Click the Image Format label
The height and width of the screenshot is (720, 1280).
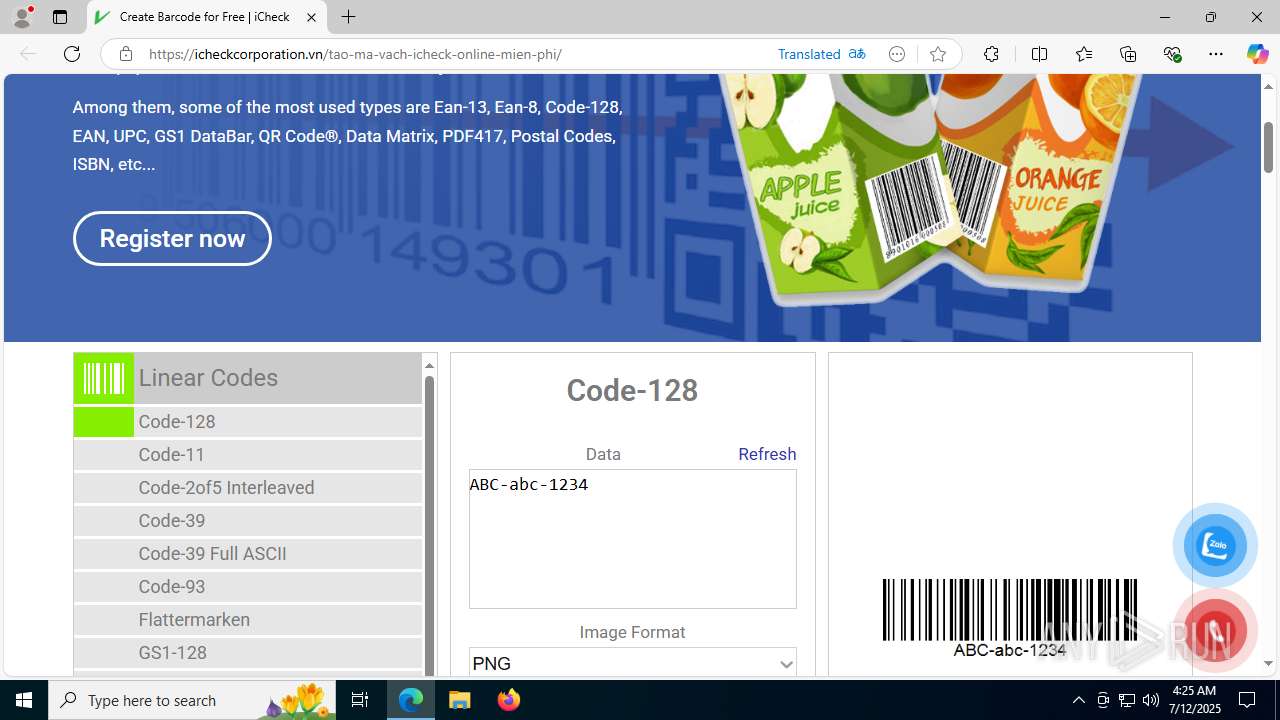click(x=632, y=632)
